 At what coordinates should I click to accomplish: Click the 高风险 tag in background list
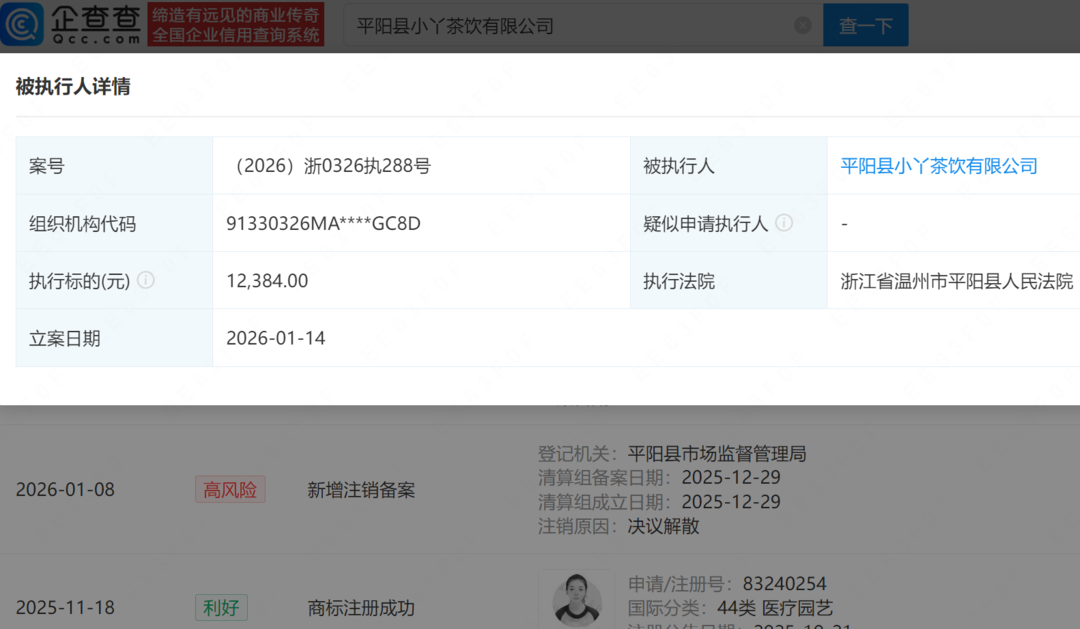click(230, 490)
